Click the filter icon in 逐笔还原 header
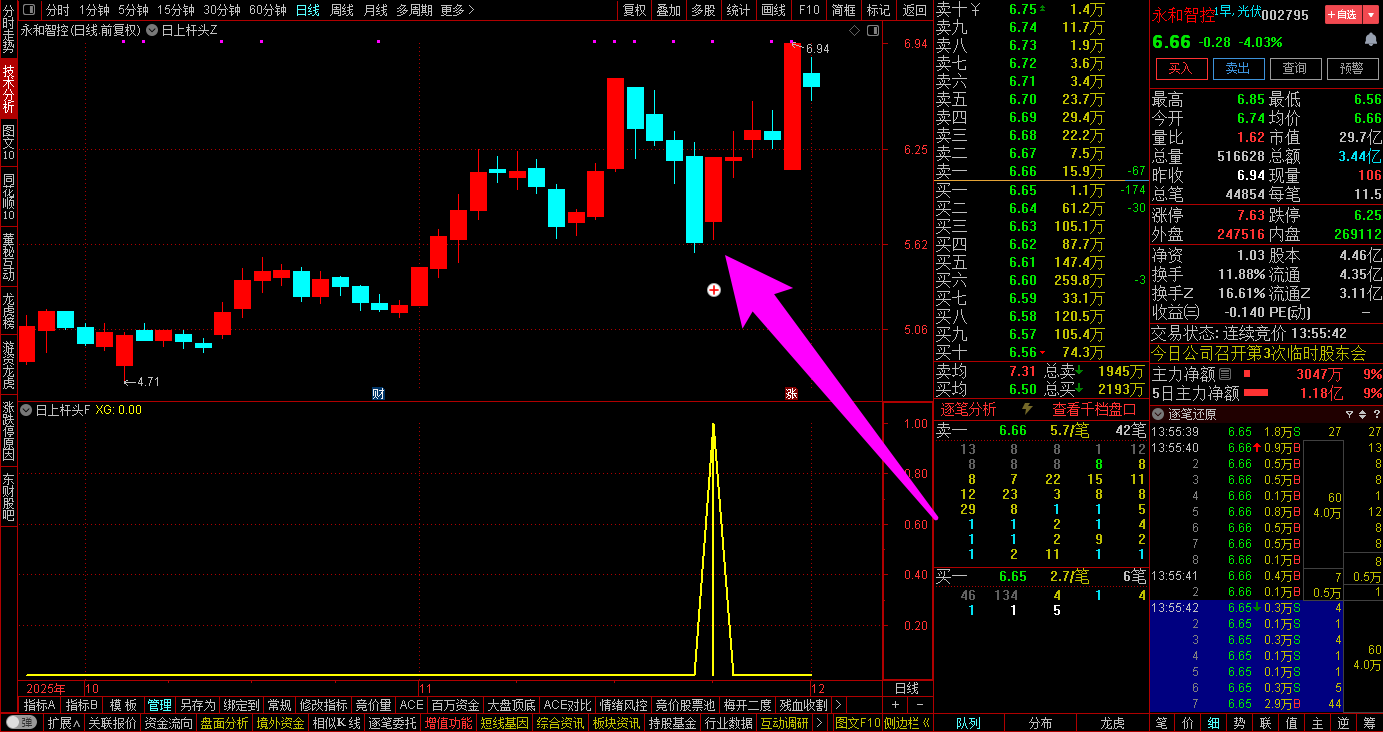 pyautogui.click(x=1349, y=414)
